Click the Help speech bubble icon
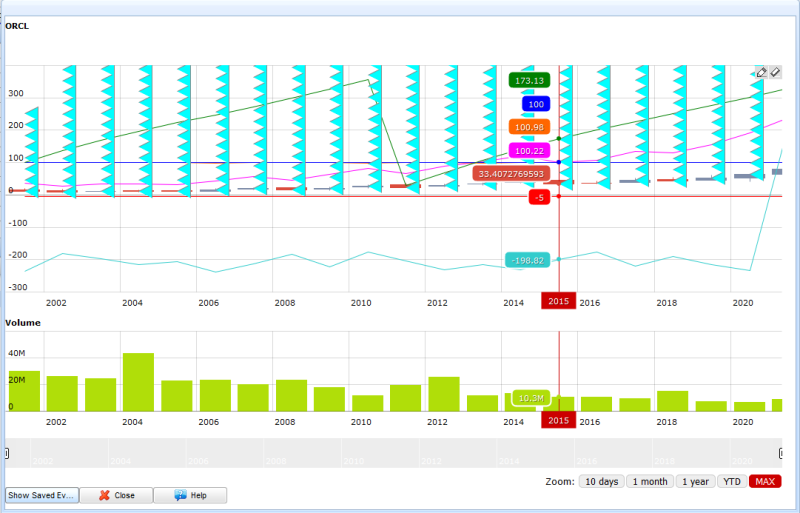800x513 pixels. [180, 495]
